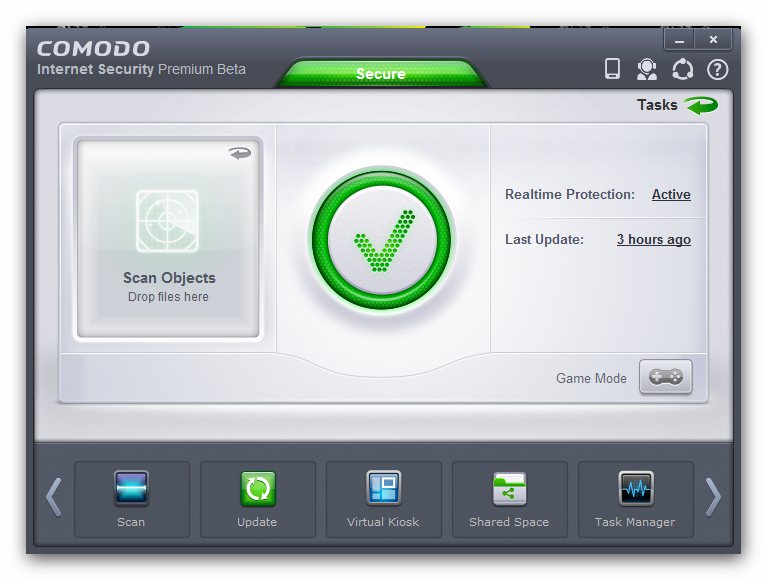Click the 'Scan Objects' heading
This screenshot has width=767, height=580.
[169, 278]
